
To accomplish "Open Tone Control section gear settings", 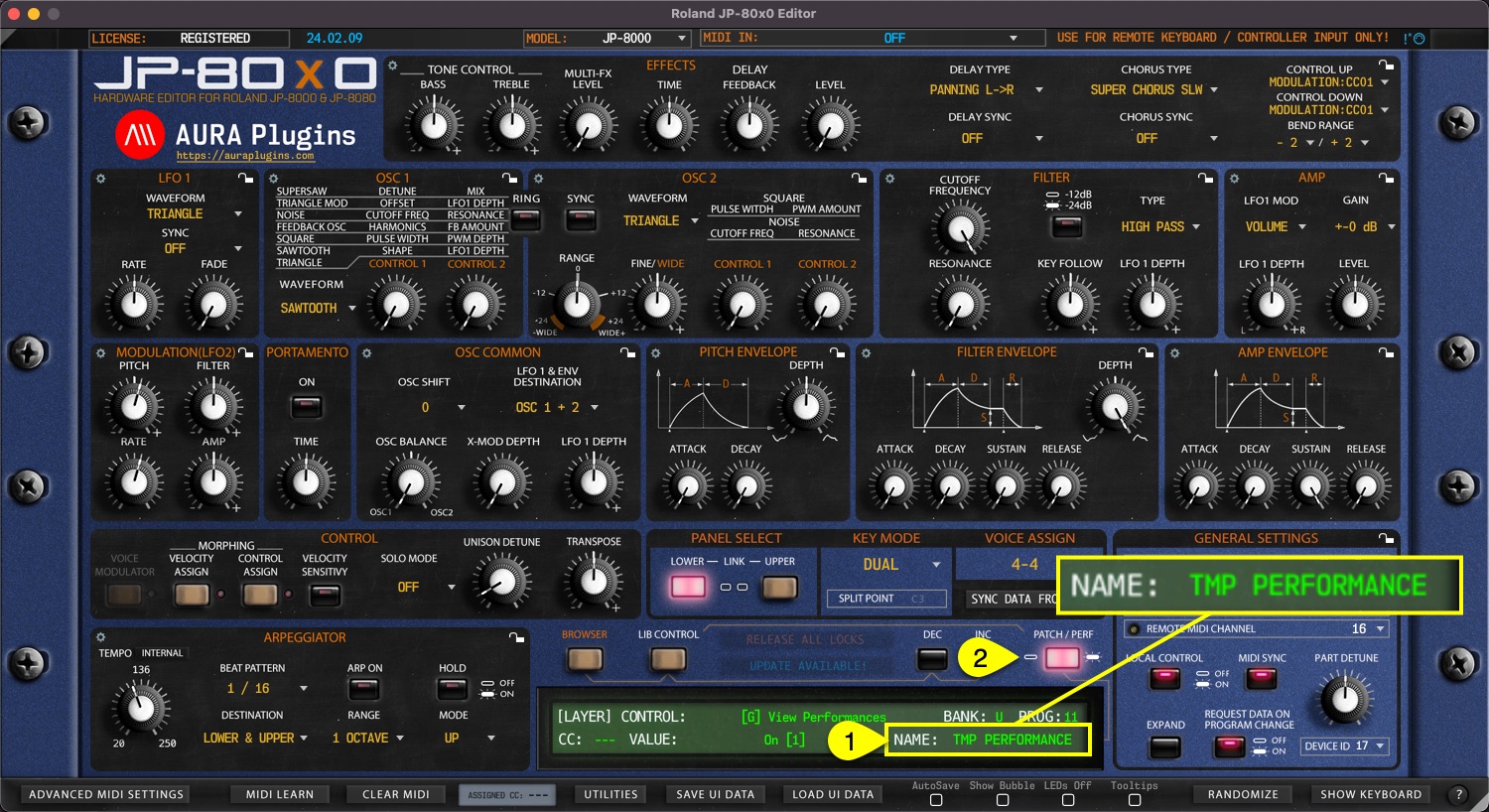I will [392, 67].
